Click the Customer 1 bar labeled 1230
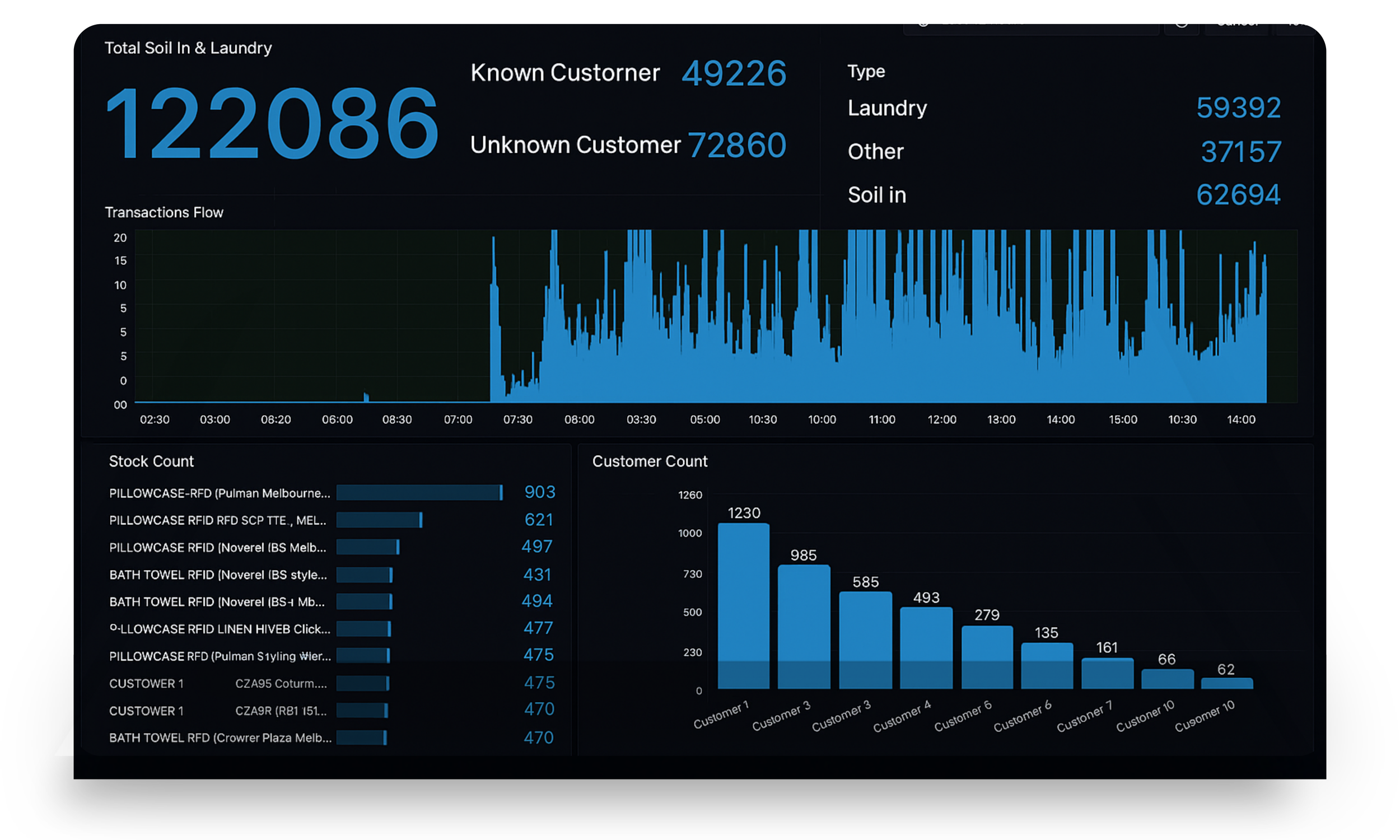This screenshot has width=1400, height=840. tap(743, 606)
